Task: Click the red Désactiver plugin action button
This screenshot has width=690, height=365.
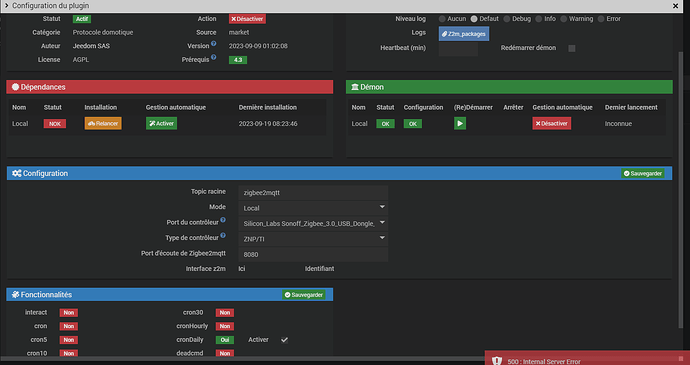Action: pos(247,19)
